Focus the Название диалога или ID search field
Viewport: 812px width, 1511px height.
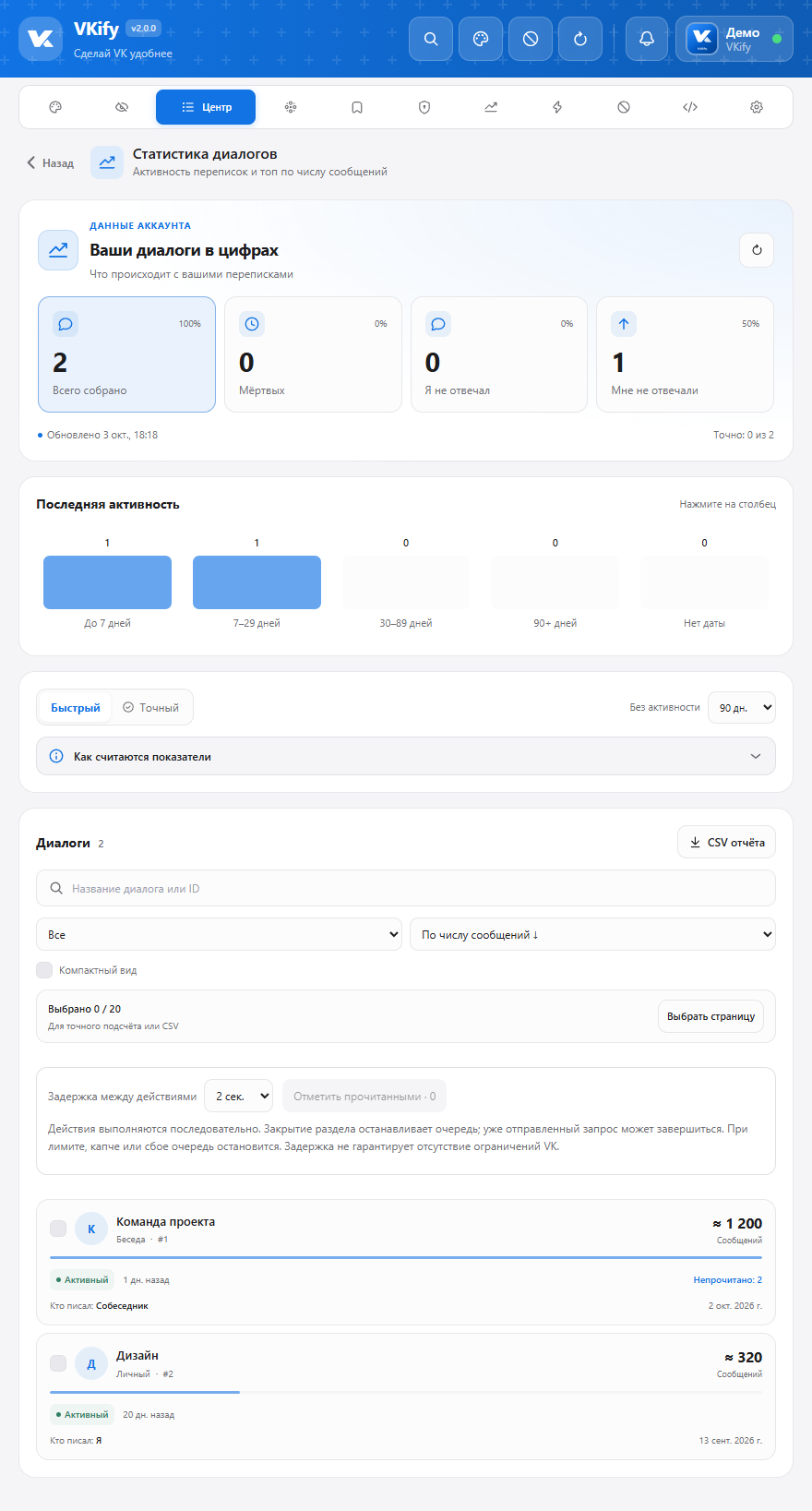point(406,888)
